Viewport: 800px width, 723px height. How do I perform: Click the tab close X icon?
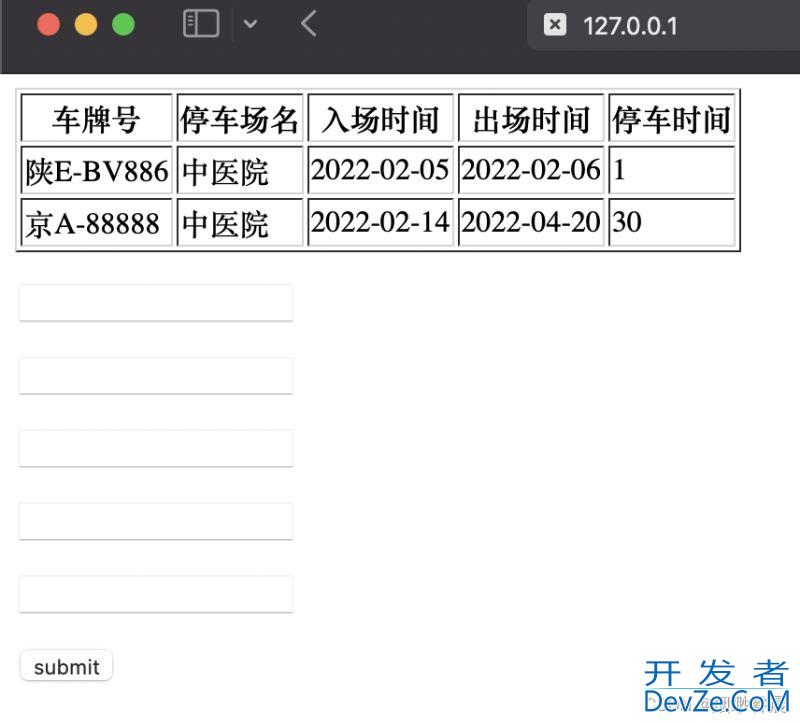tap(555, 24)
